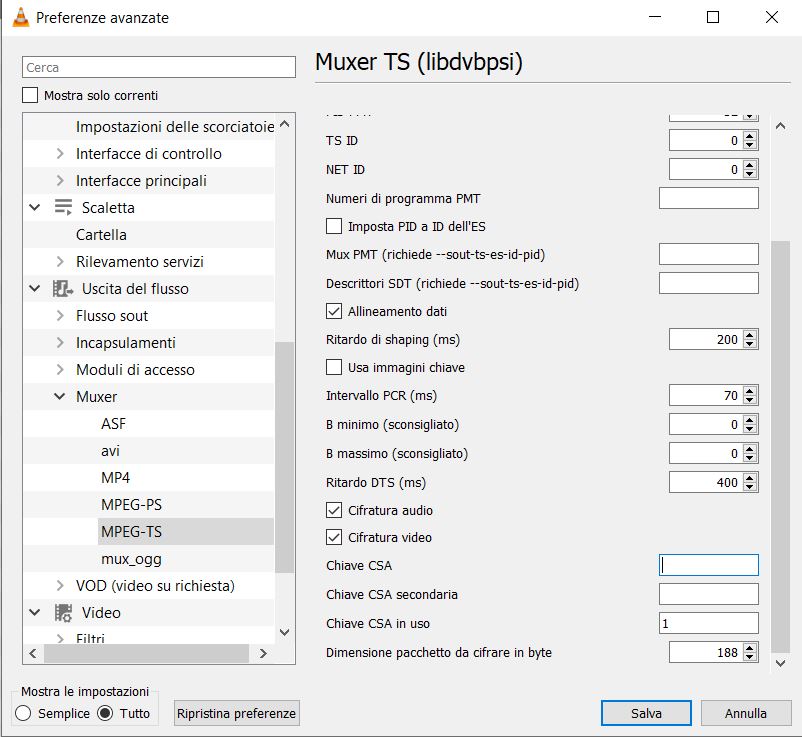The height and width of the screenshot is (737, 802).
Task: Expand Interfacce di controllo node
Action: (60, 153)
